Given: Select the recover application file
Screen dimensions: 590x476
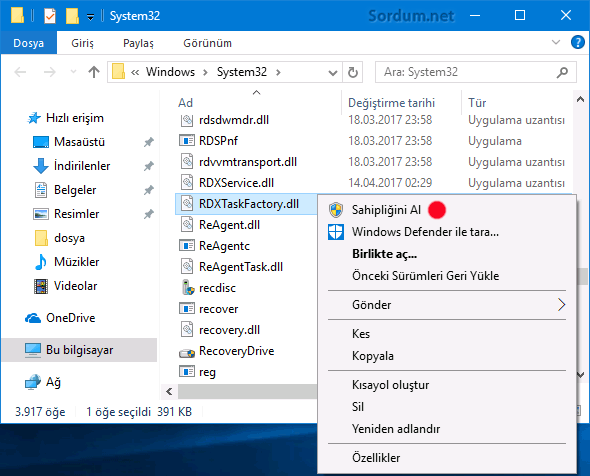Looking at the screenshot, I should pyautogui.click(x=218, y=309).
